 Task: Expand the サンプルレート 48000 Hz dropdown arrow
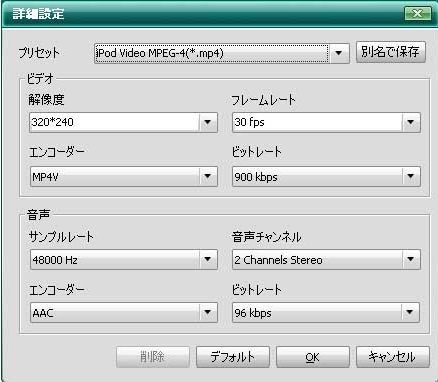(208, 259)
